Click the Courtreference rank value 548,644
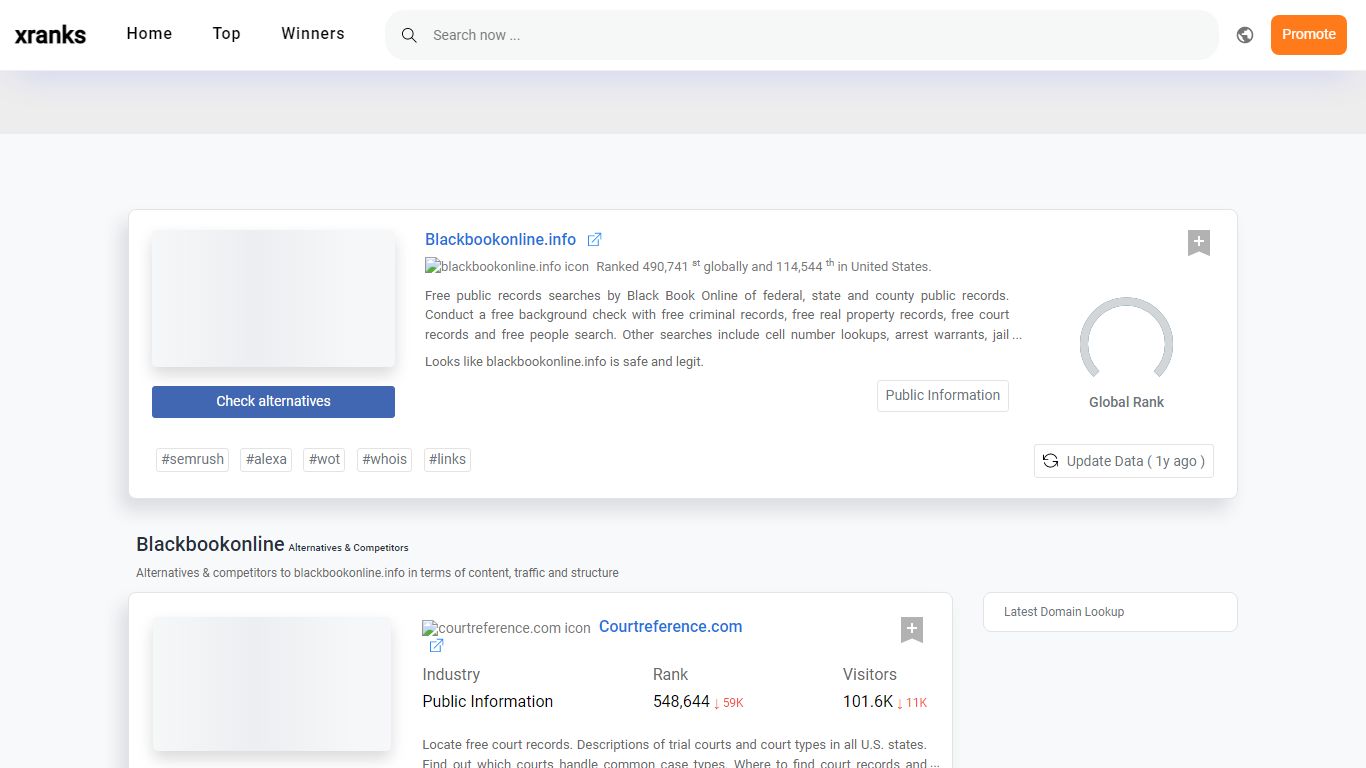The width and height of the screenshot is (1366, 768). pyautogui.click(x=681, y=702)
